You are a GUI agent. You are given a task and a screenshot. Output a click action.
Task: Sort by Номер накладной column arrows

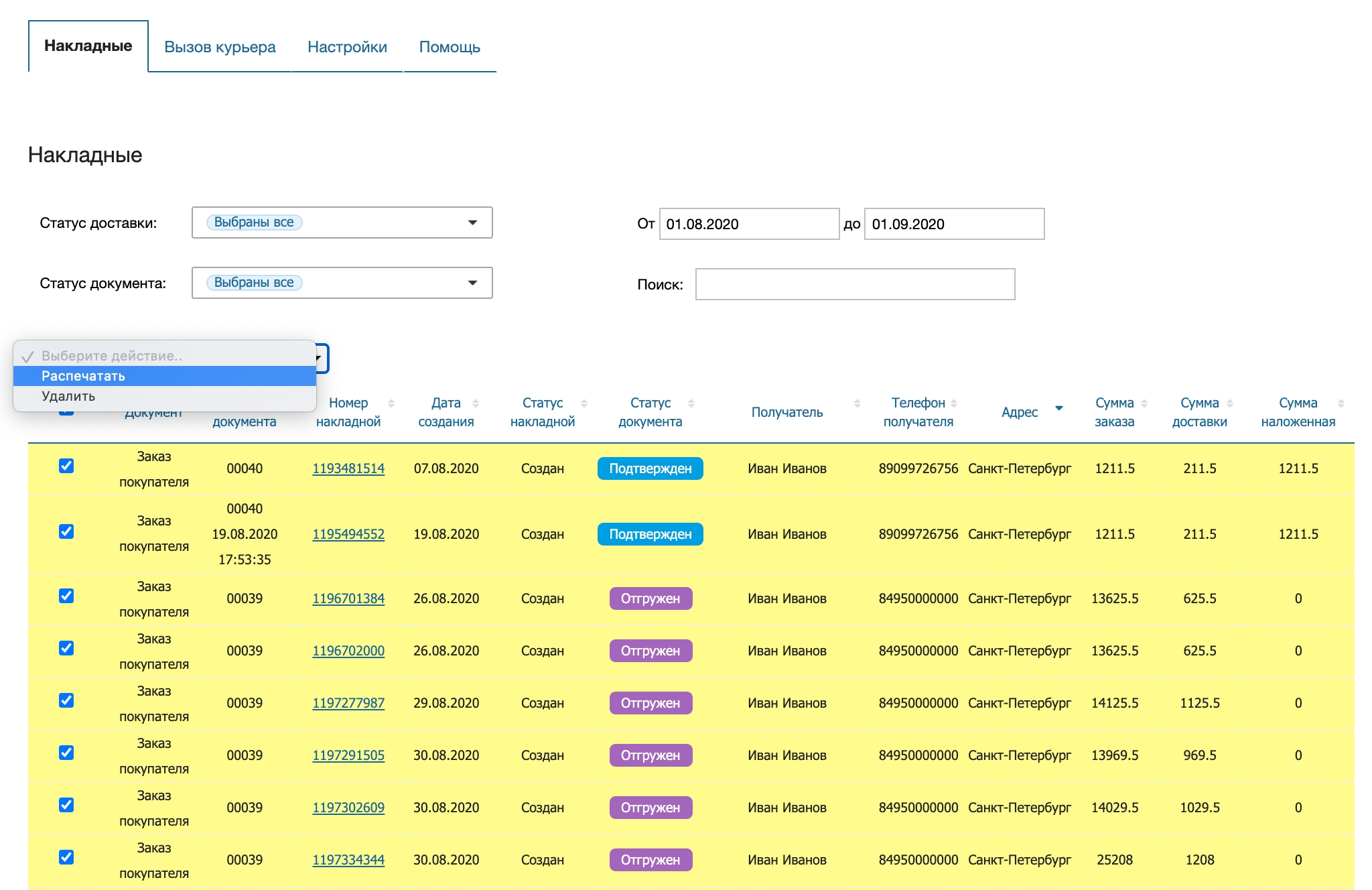391,403
